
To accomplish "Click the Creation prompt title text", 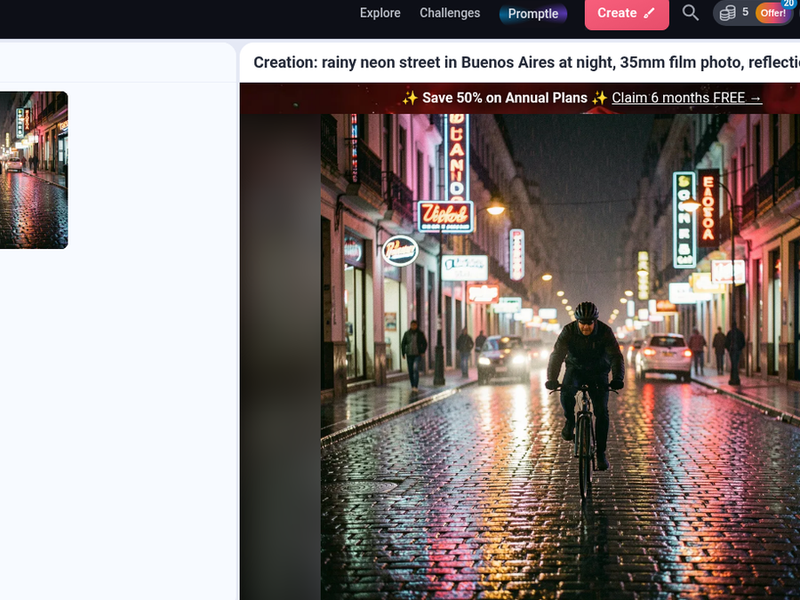I will click(x=526, y=62).
